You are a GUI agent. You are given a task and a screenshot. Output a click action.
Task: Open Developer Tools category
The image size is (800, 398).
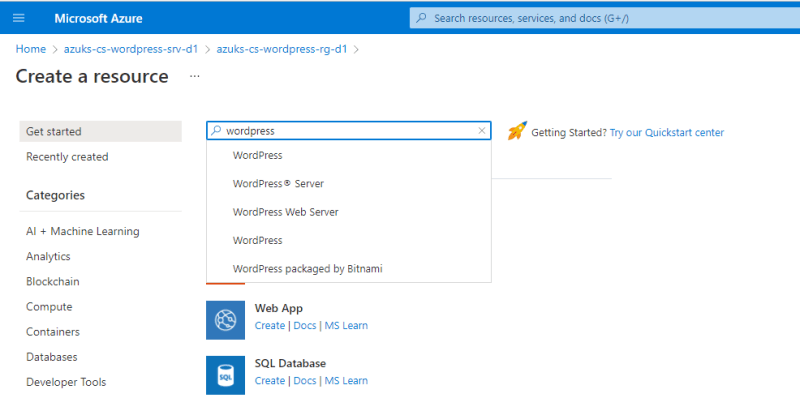point(66,382)
